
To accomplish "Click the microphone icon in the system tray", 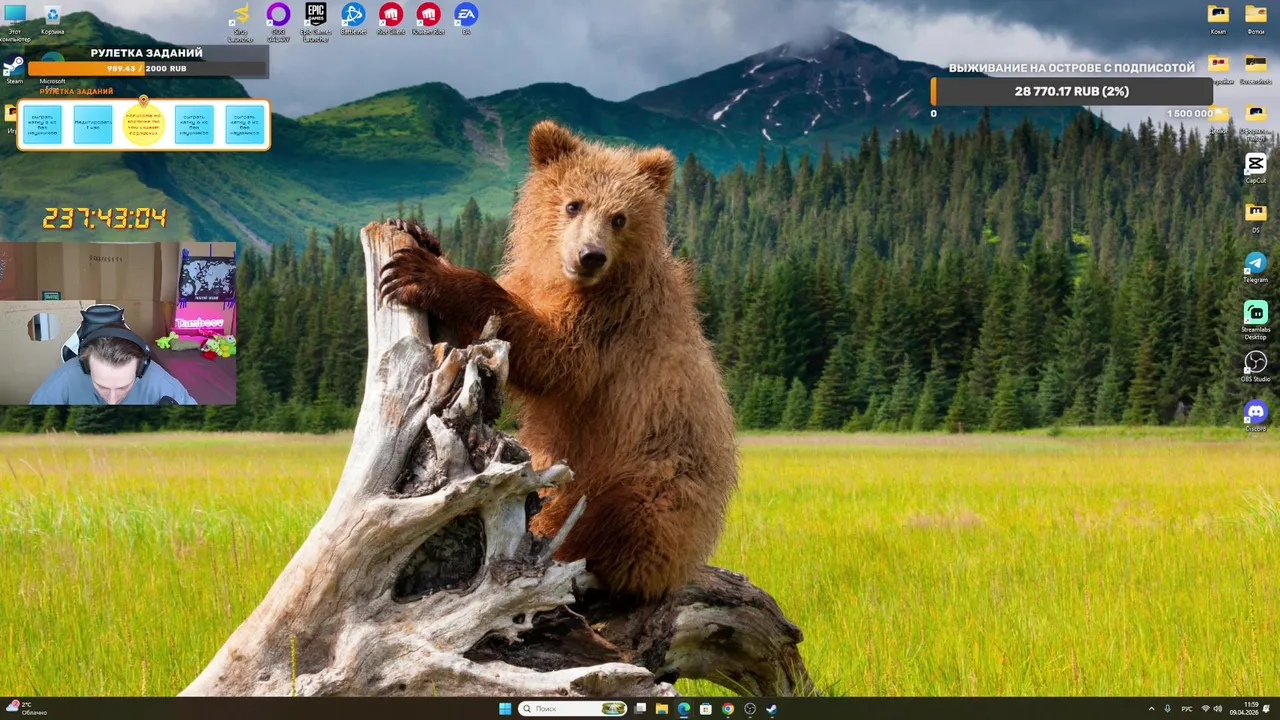I will [1168, 709].
